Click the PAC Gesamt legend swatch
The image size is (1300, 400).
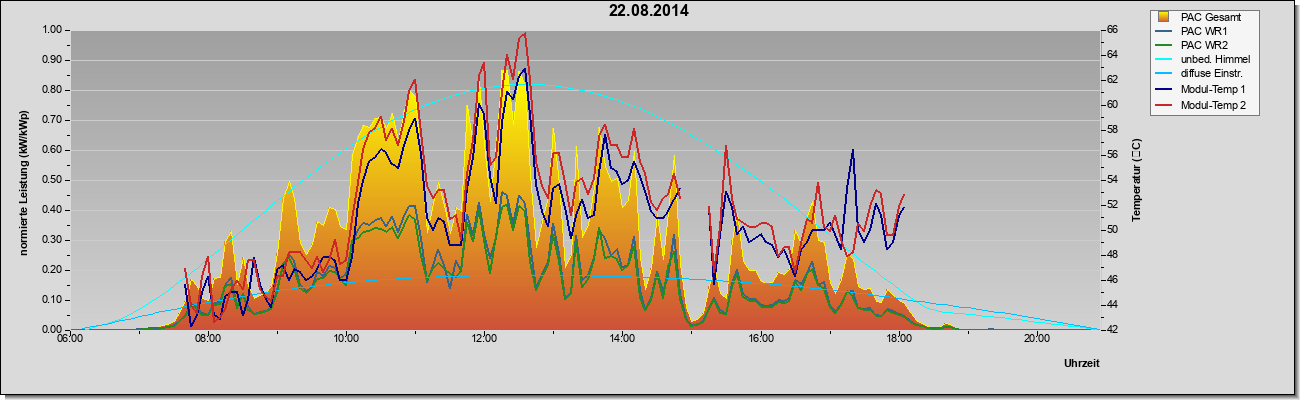click(x=1164, y=16)
